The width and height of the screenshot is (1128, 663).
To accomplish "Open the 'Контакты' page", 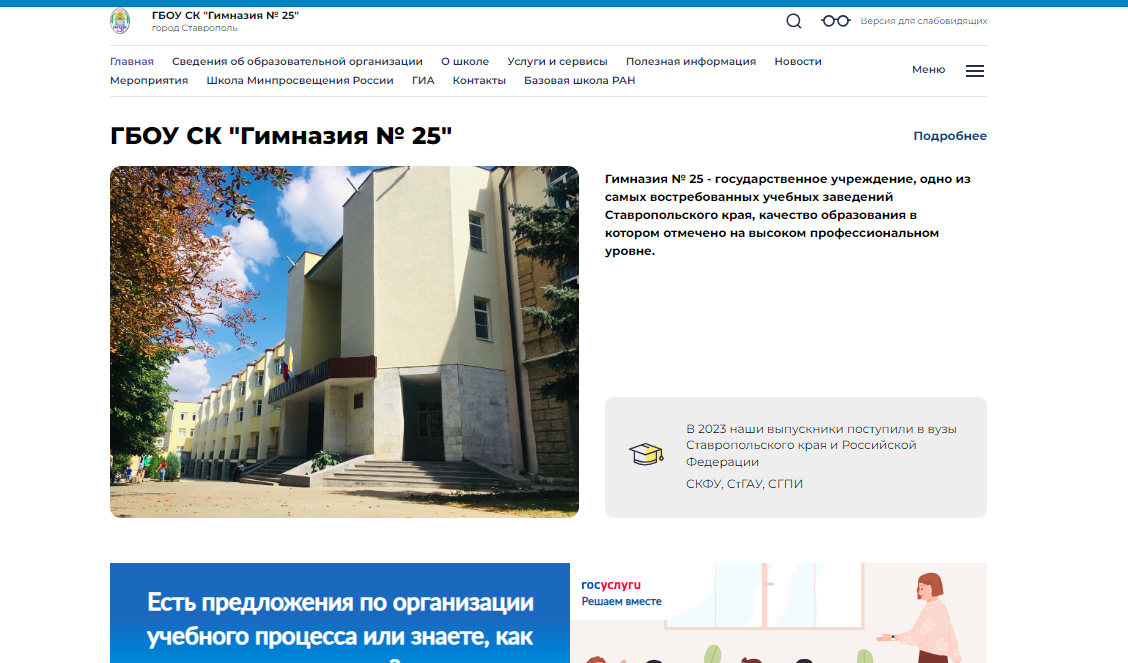I will 479,80.
